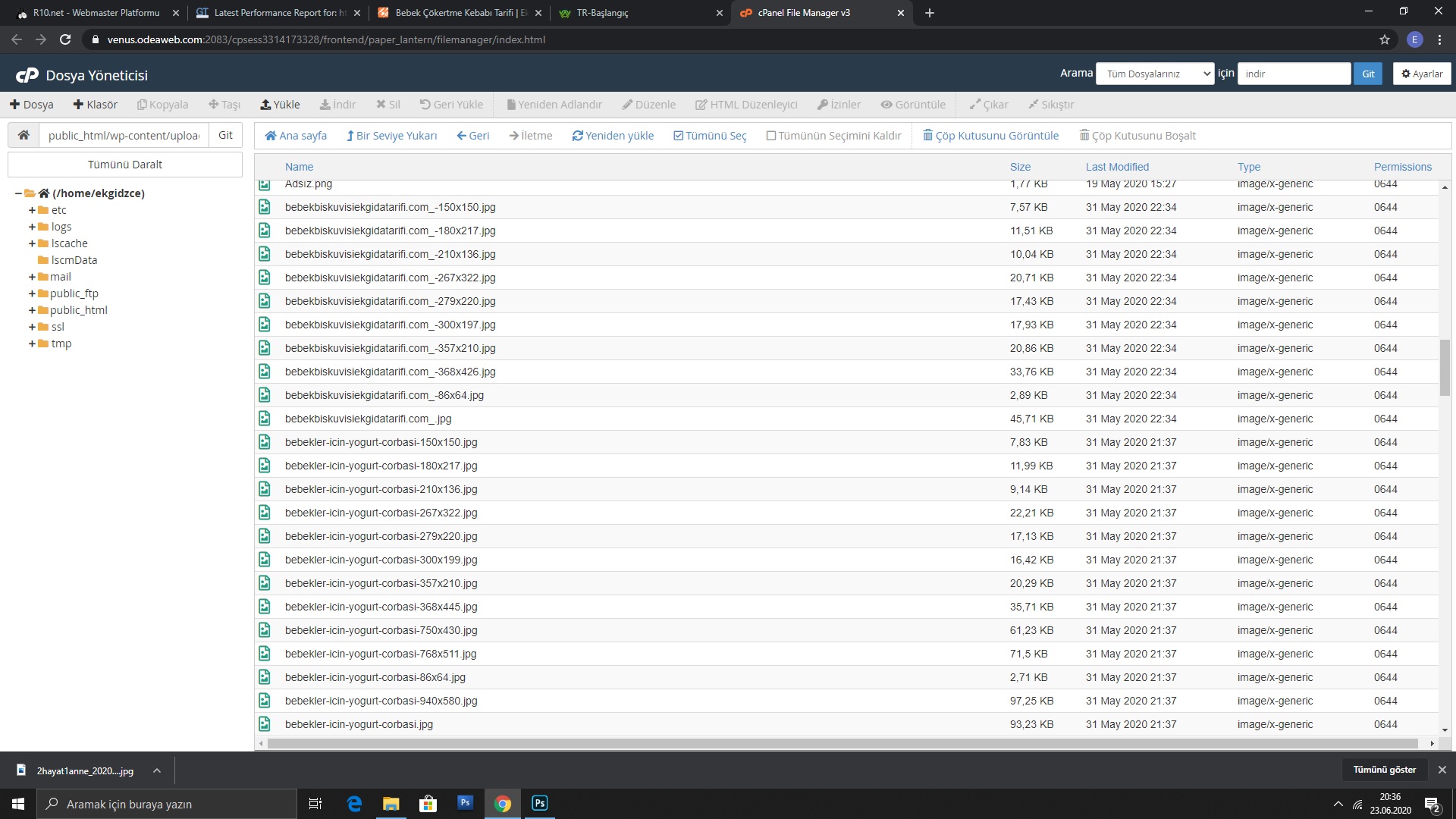The image size is (1456, 819).
Task: Expand the public_ftp folder
Action: click(x=32, y=293)
